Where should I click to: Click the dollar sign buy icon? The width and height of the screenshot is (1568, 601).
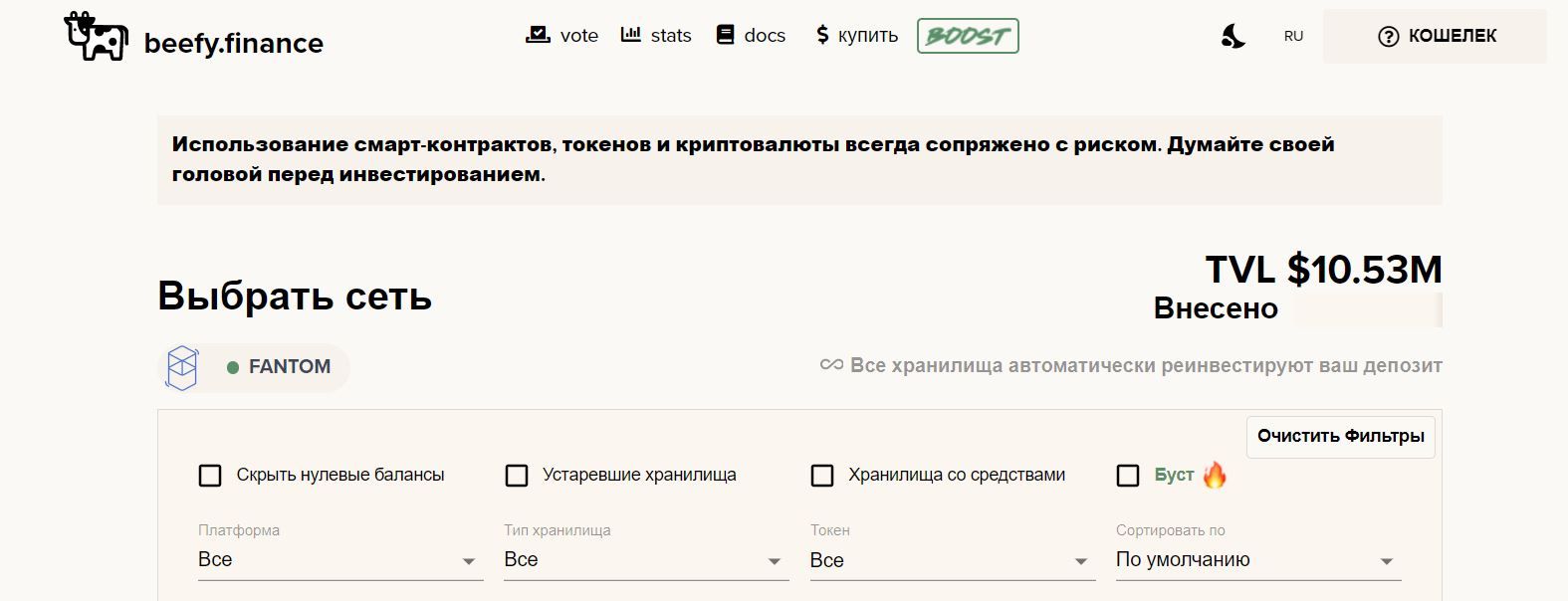pyautogui.click(x=822, y=35)
